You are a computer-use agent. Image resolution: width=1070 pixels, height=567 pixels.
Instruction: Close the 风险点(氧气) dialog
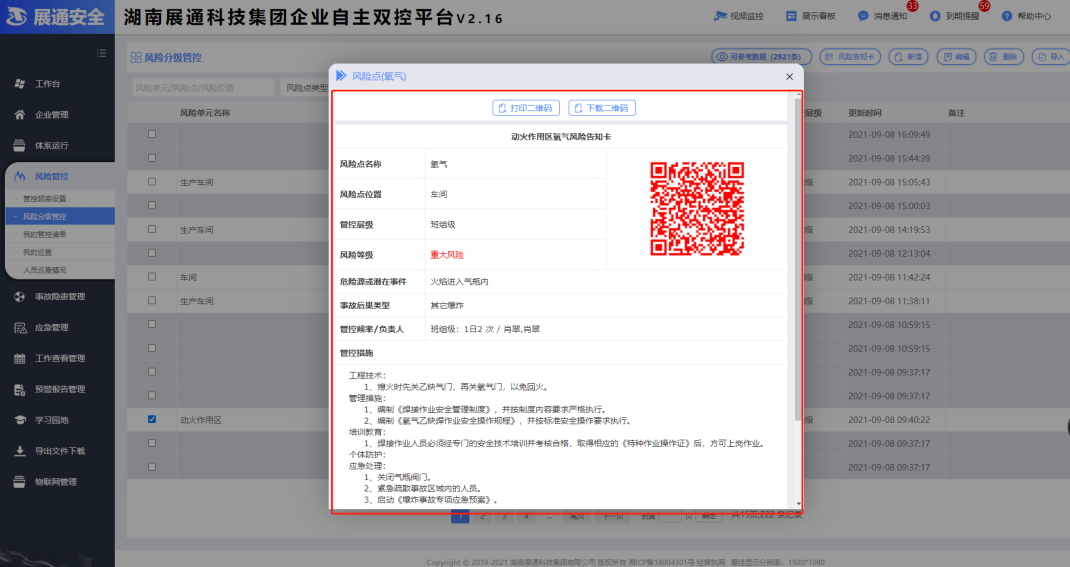click(x=790, y=76)
